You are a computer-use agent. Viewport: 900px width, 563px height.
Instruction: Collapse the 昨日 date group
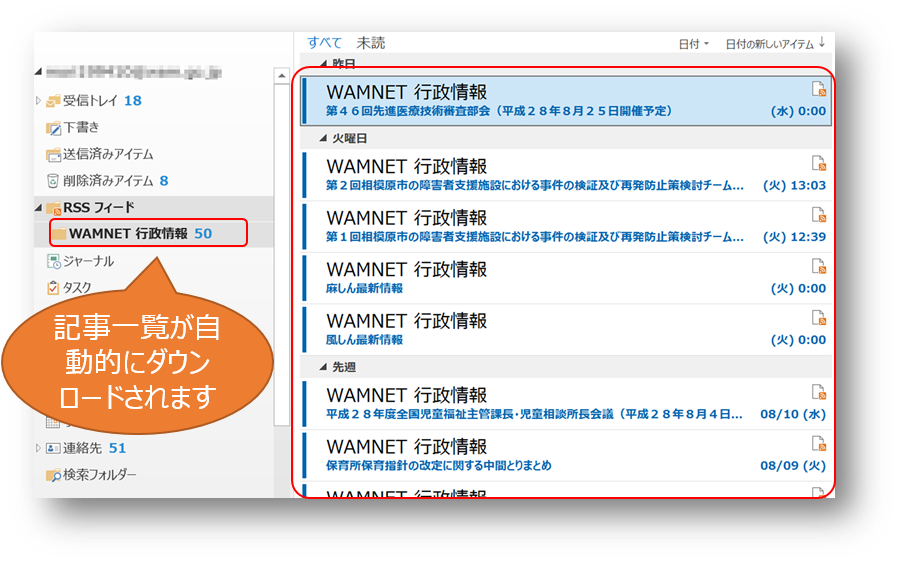click(x=324, y=63)
